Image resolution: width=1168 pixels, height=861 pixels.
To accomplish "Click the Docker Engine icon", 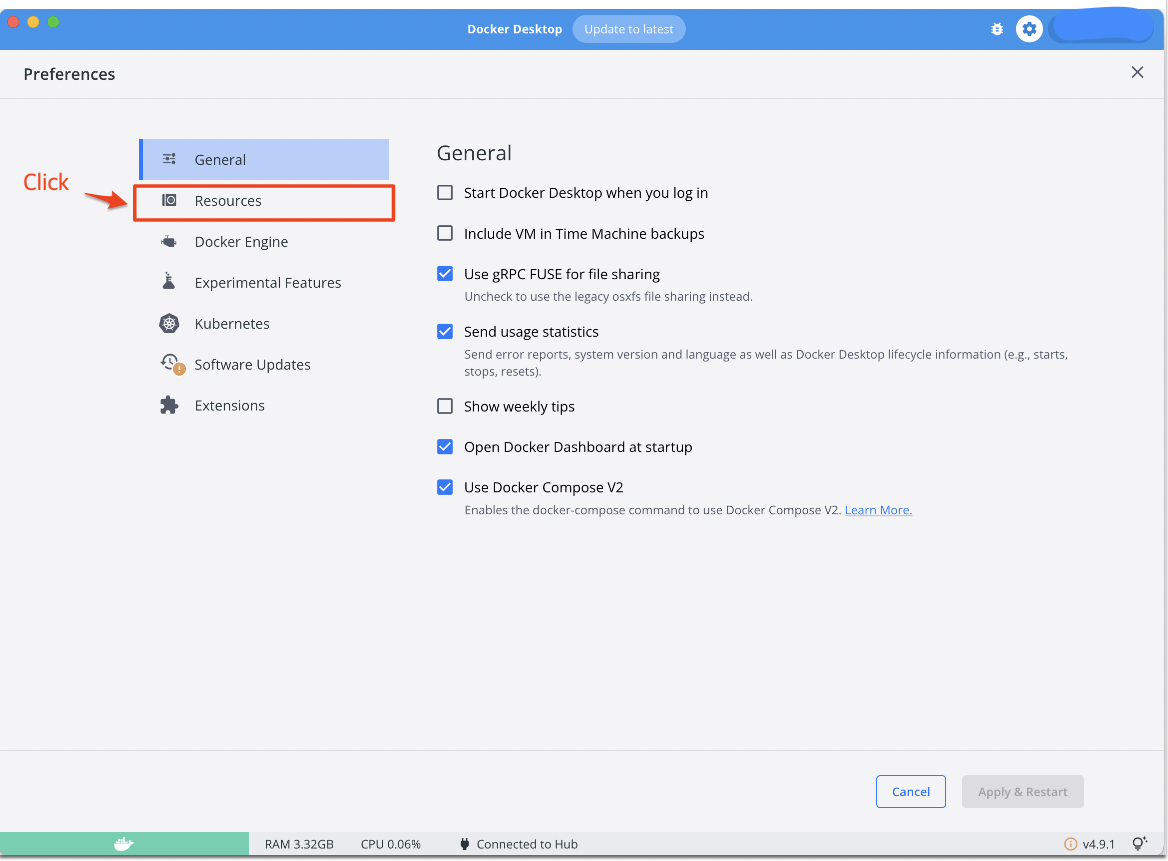I will (169, 241).
